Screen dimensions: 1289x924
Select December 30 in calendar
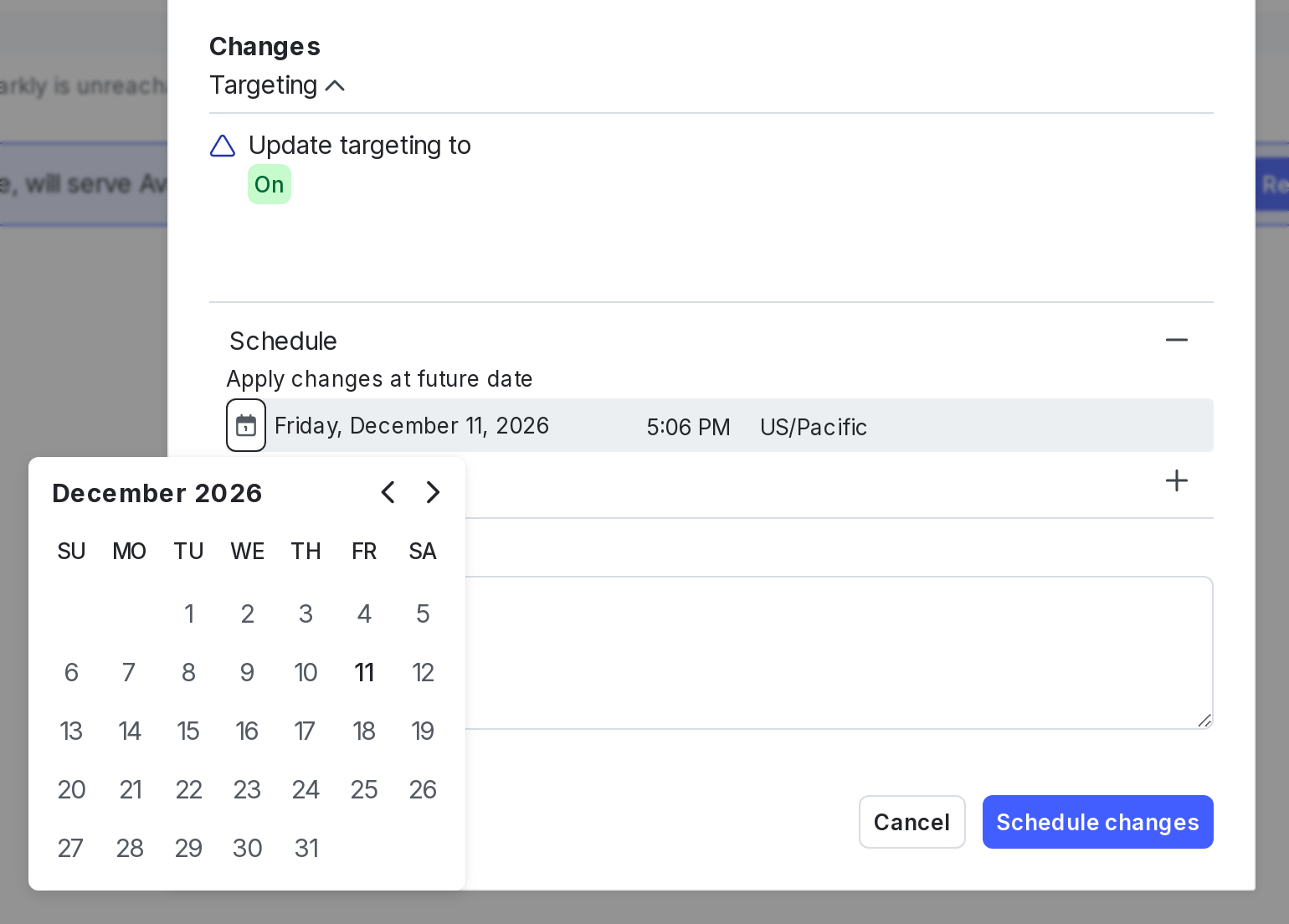248,849
